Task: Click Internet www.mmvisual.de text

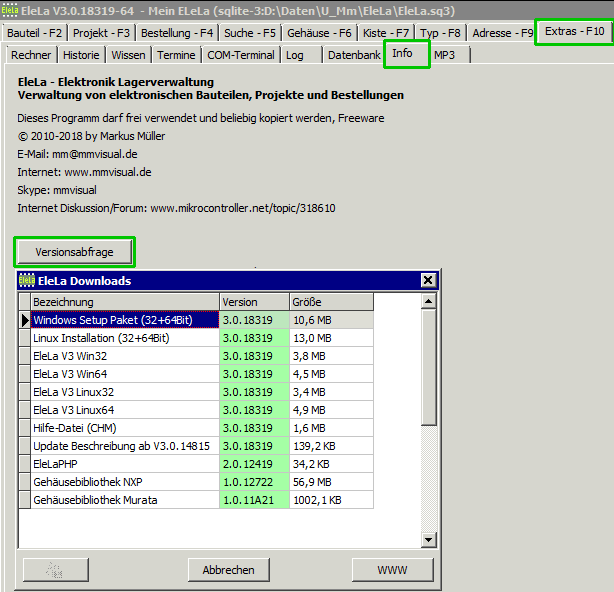Action: pyautogui.click(x=84, y=172)
